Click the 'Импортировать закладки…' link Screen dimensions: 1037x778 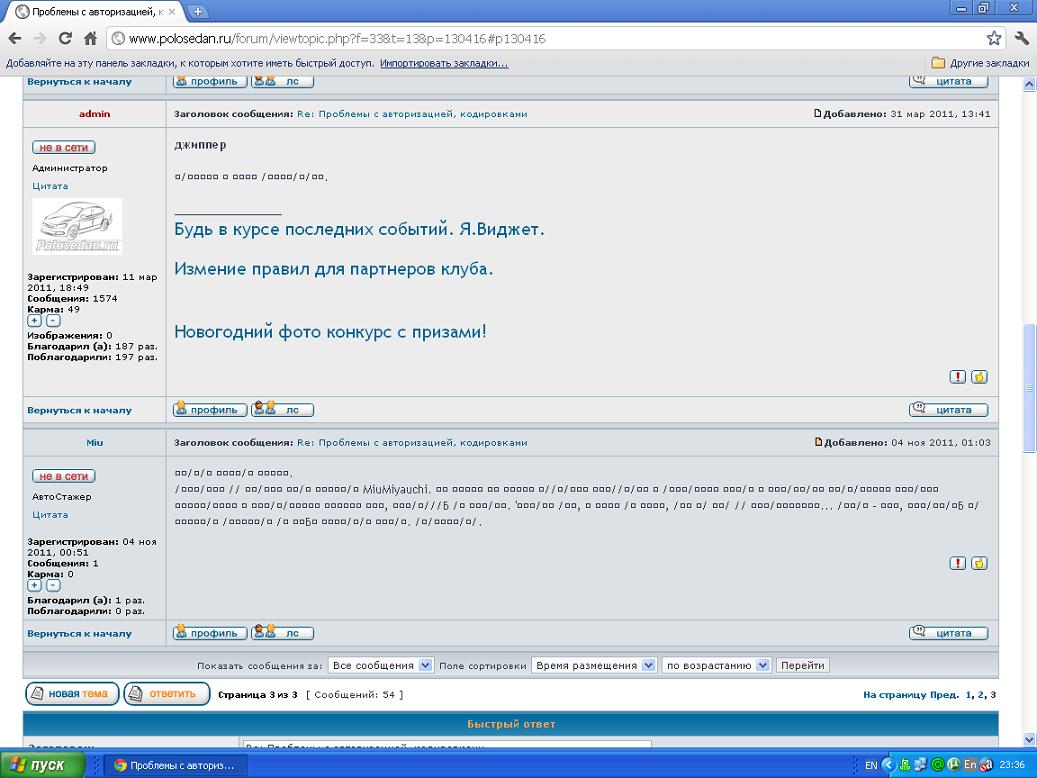443,63
